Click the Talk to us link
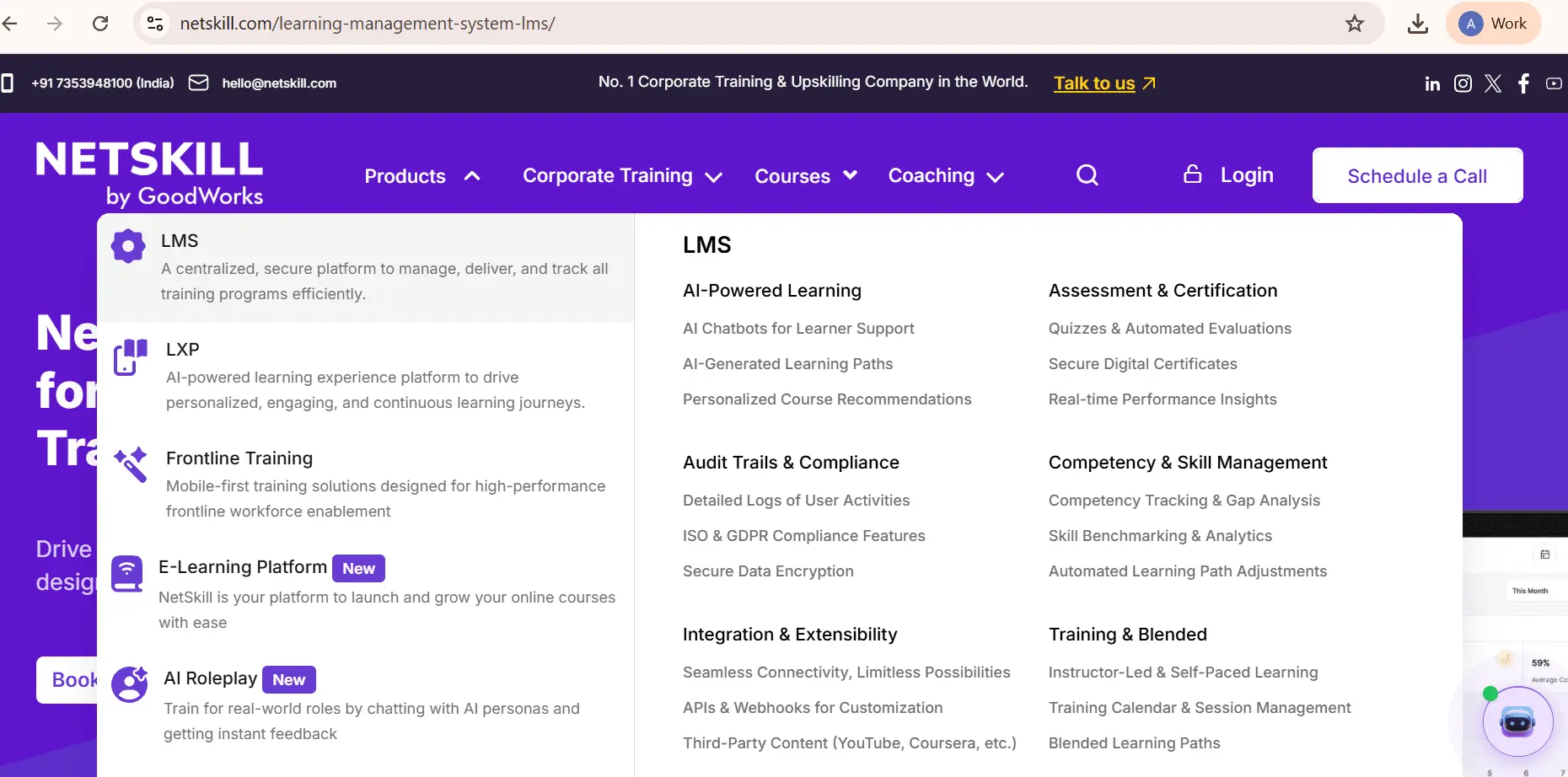 pos(1104,83)
